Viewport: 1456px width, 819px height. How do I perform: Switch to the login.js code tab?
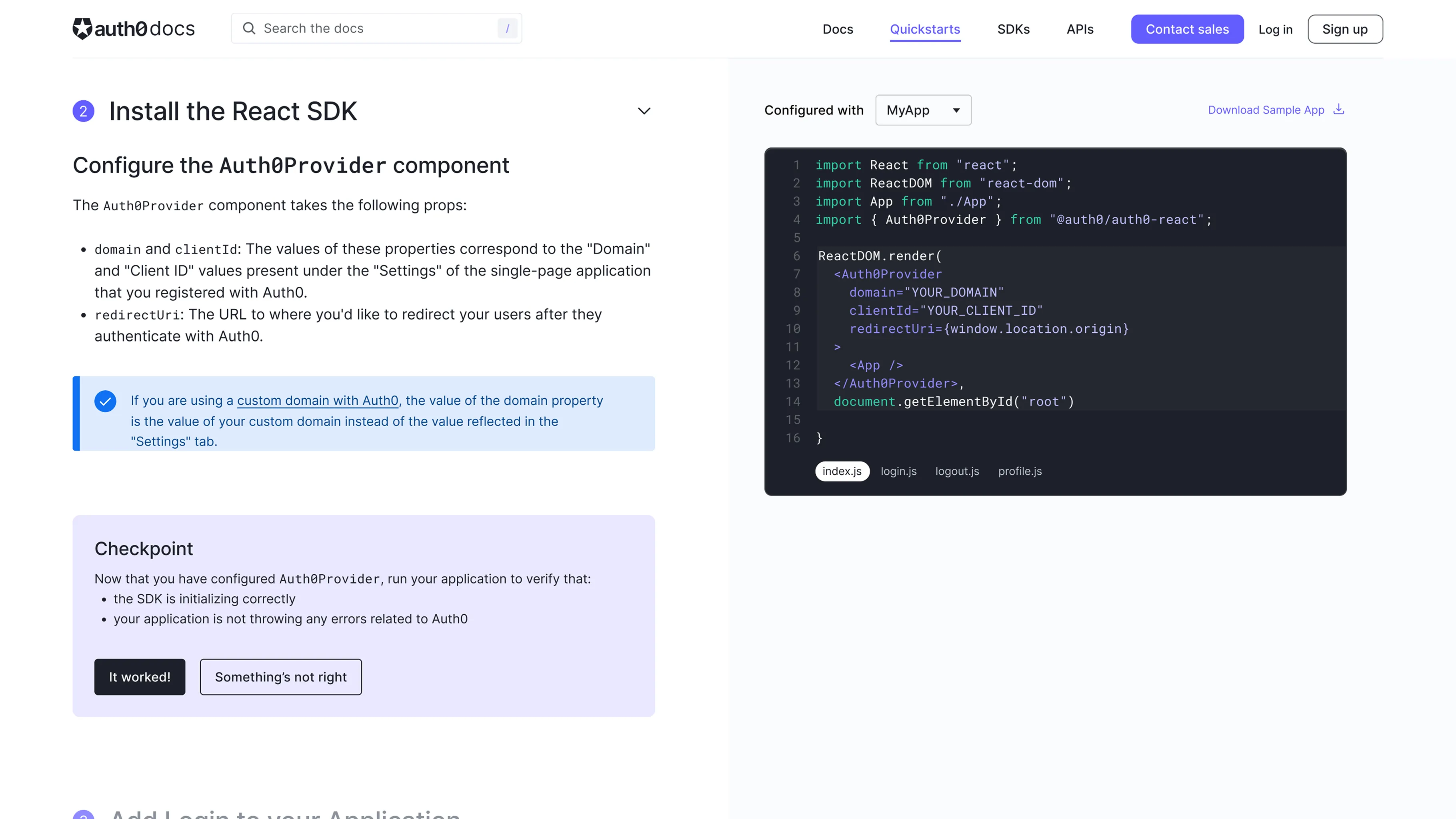[898, 471]
